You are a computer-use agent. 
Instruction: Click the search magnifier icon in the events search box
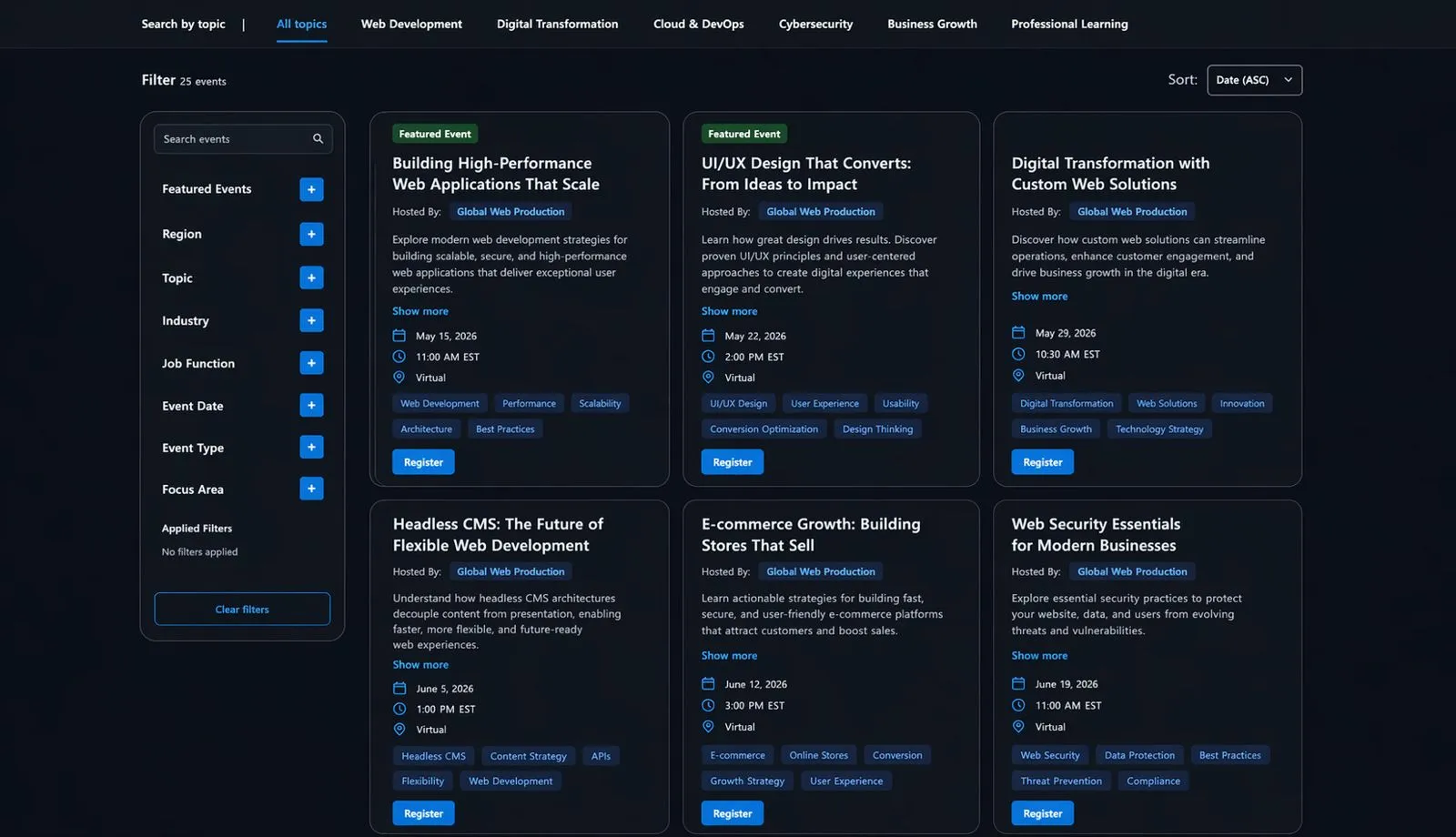point(318,139)
